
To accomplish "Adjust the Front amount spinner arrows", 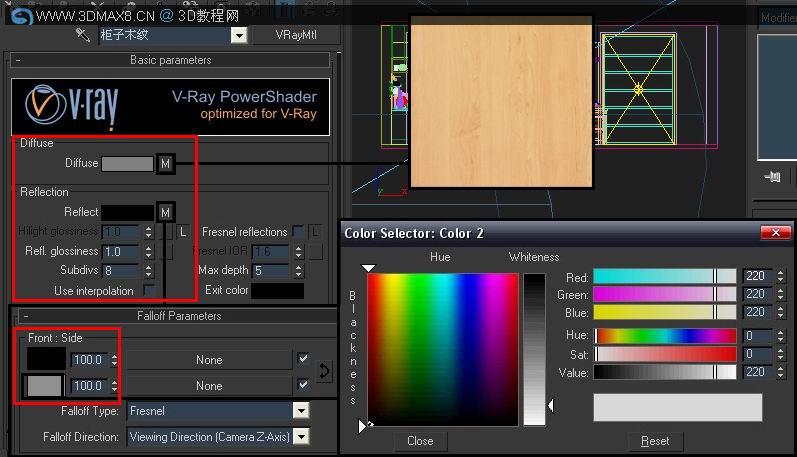I will pyautogui.click(x=114, y=360).
